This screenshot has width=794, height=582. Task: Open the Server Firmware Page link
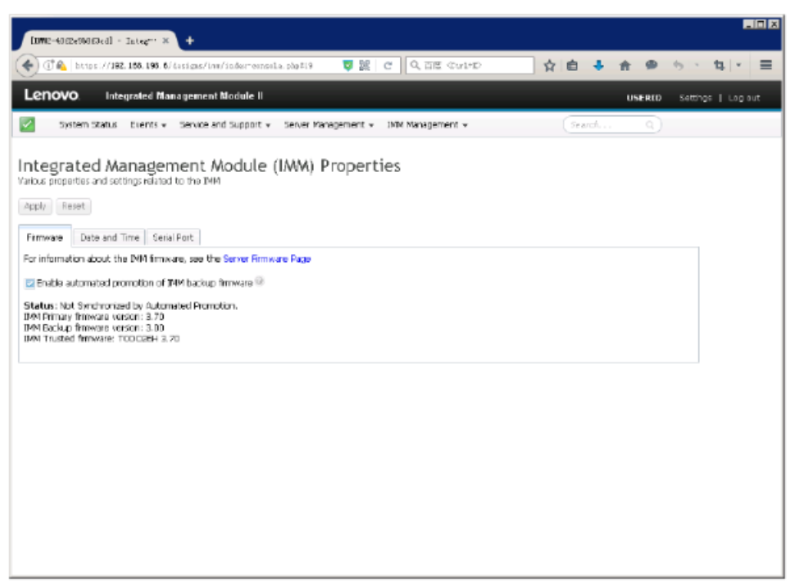pyautogui.click(x=267, y=259)
